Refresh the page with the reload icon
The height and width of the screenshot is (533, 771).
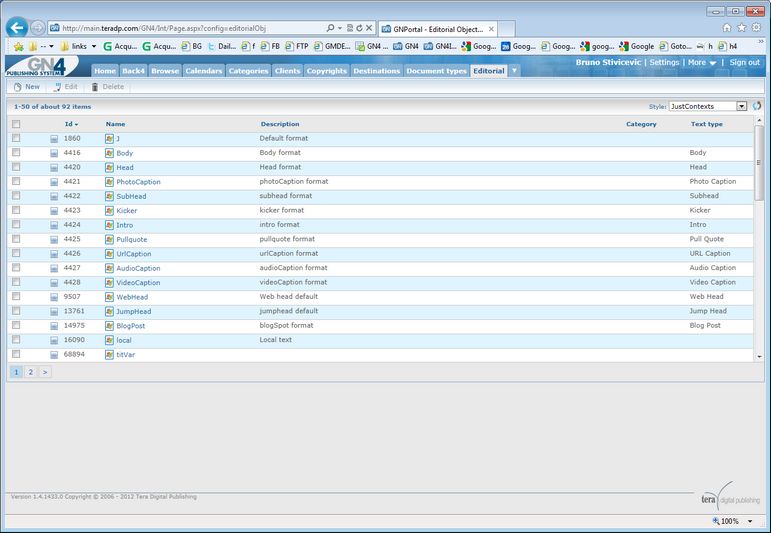coord(359,28)
